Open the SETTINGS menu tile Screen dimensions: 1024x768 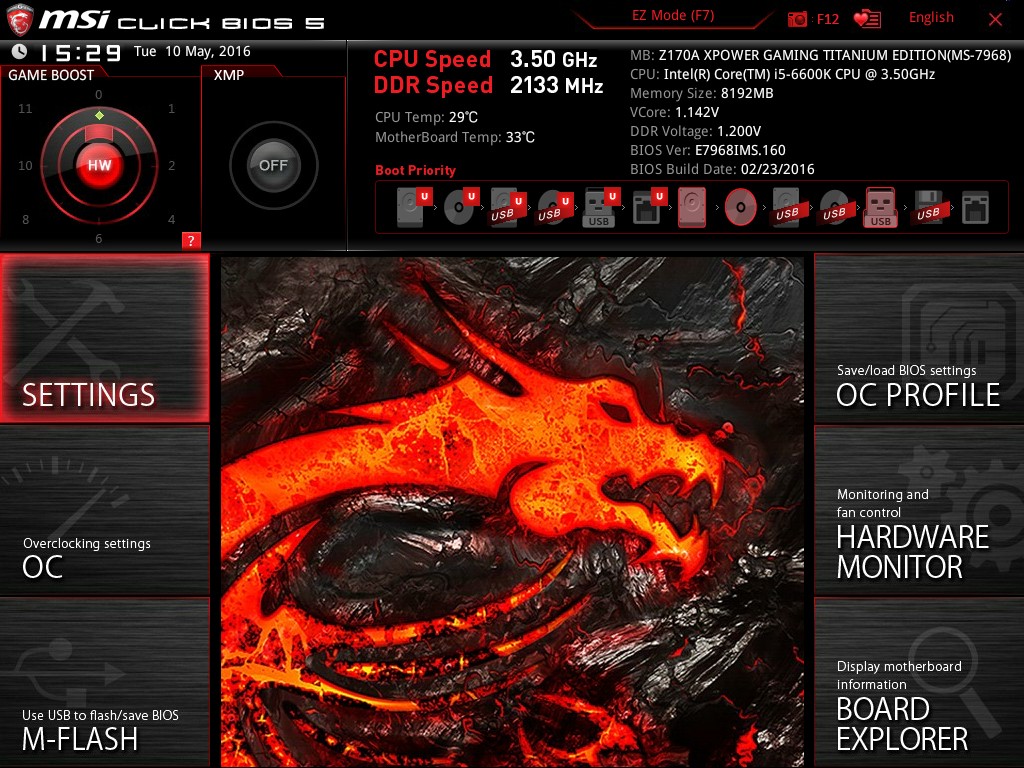tap(104, 338)
